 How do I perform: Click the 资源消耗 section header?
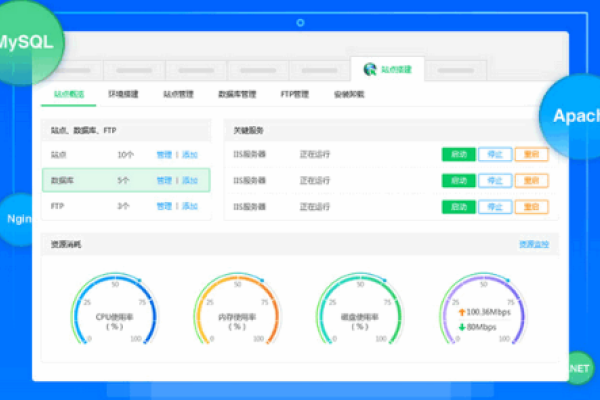point(300,244)
